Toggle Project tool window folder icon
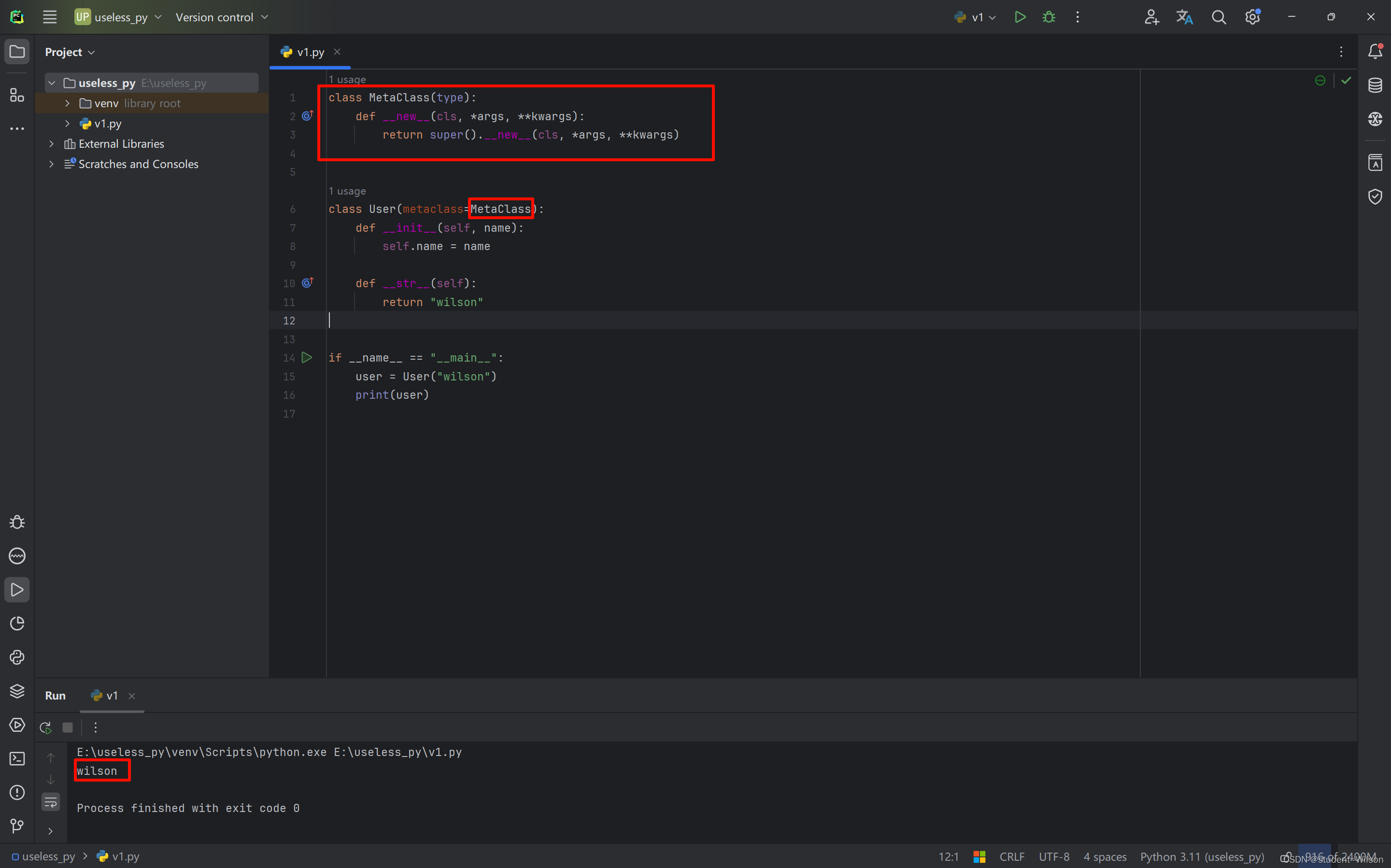This screenshot has width=1391, height=868. (17, 52)
